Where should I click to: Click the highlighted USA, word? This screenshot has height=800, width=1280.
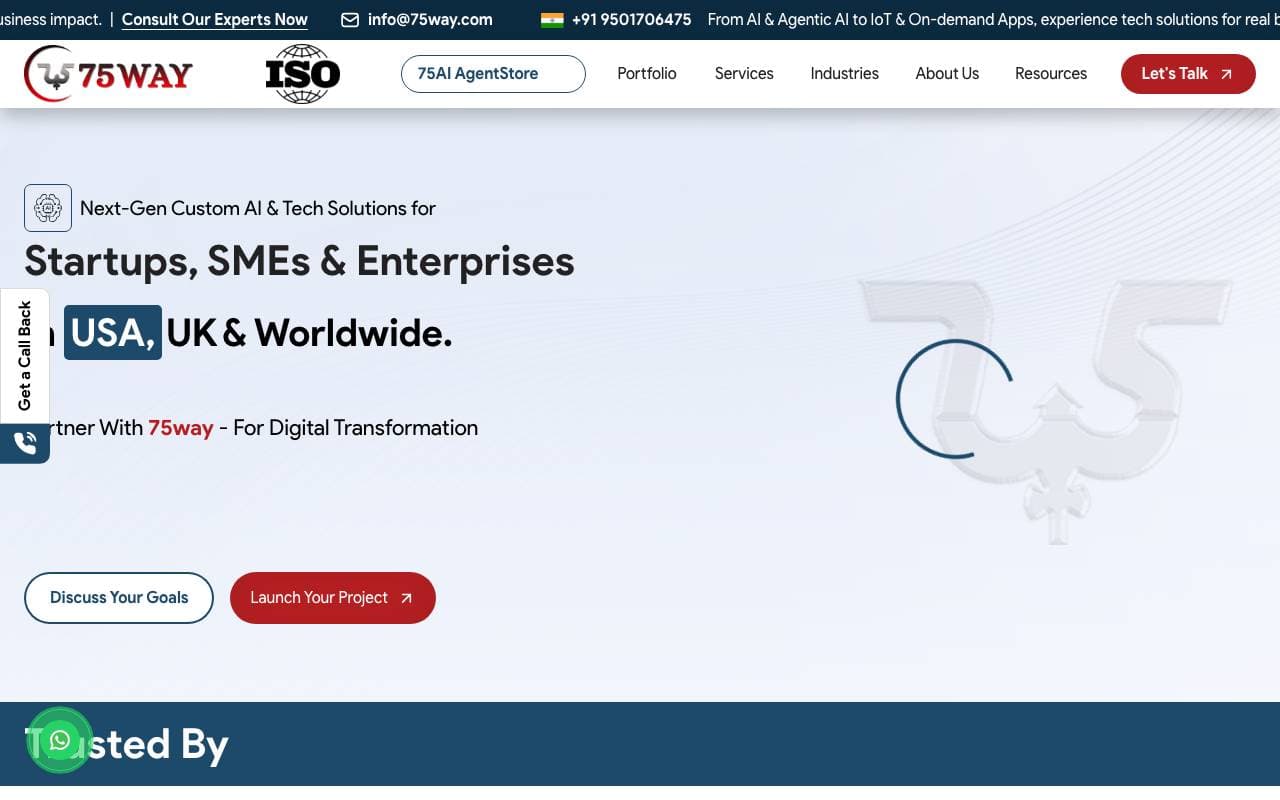[x=113, y=333]
